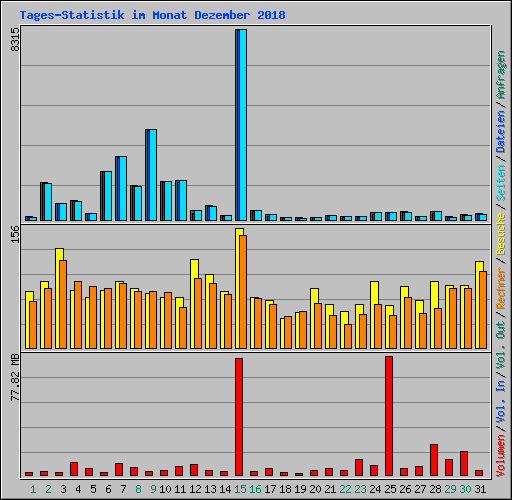Click the y-axis value 156
Viewport: 512px width, 500px height.
pyautogui.click(x=15, y=234)
